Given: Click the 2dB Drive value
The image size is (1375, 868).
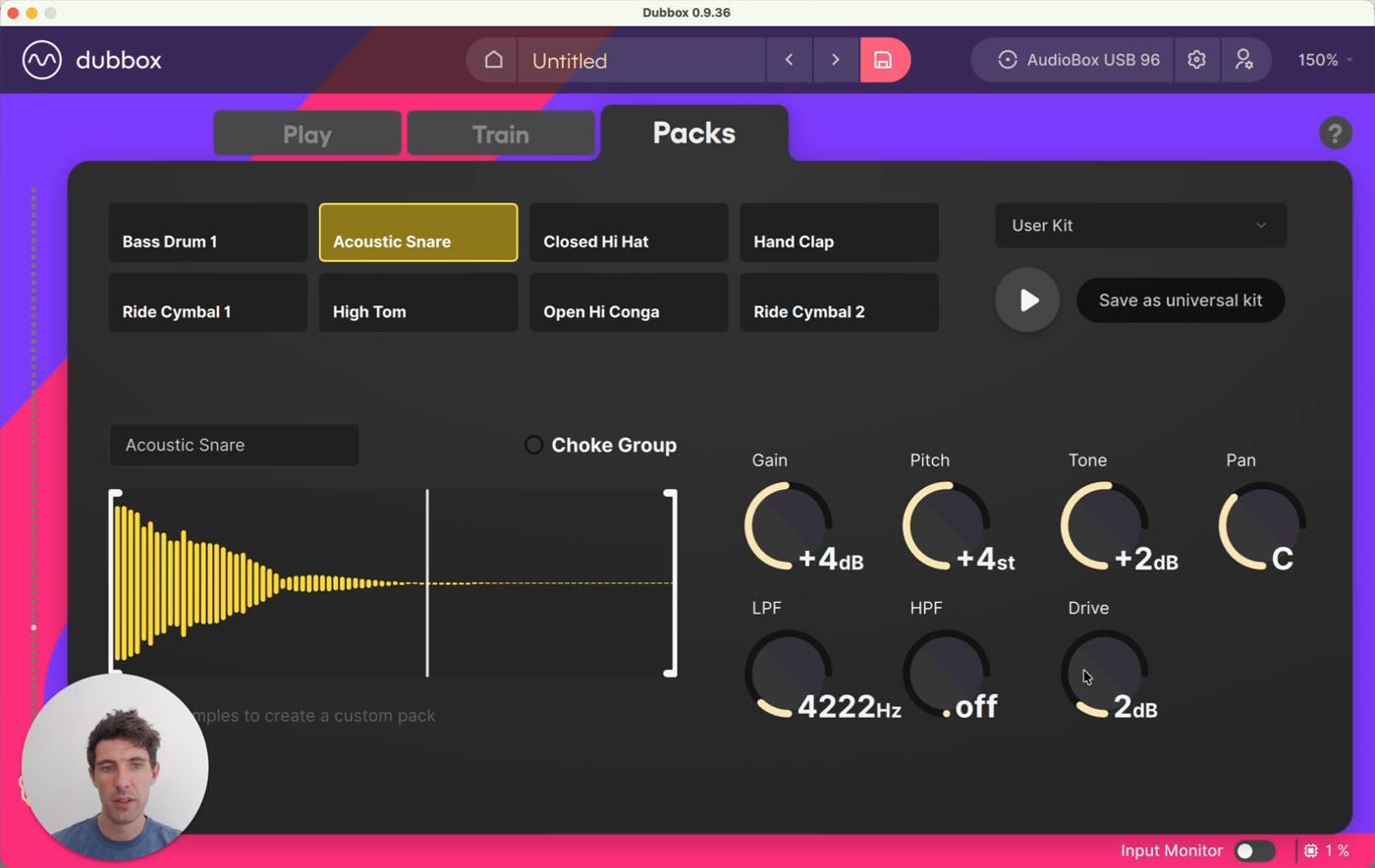Looking at the screenshot, I should pos(1135,707).
